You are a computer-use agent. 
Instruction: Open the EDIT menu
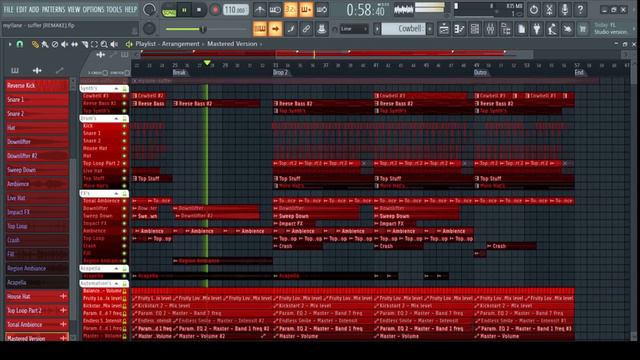pos(22,9)
